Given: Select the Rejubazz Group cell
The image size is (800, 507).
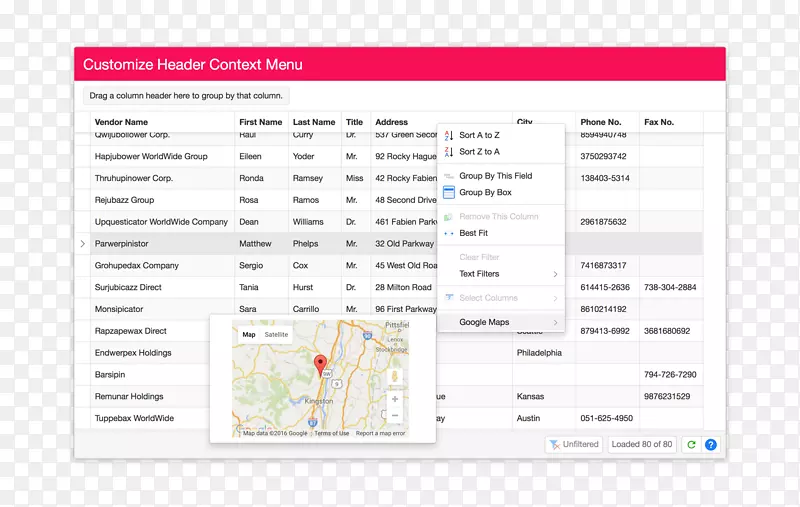Looking at the screenshot, I should coord(162,200).
